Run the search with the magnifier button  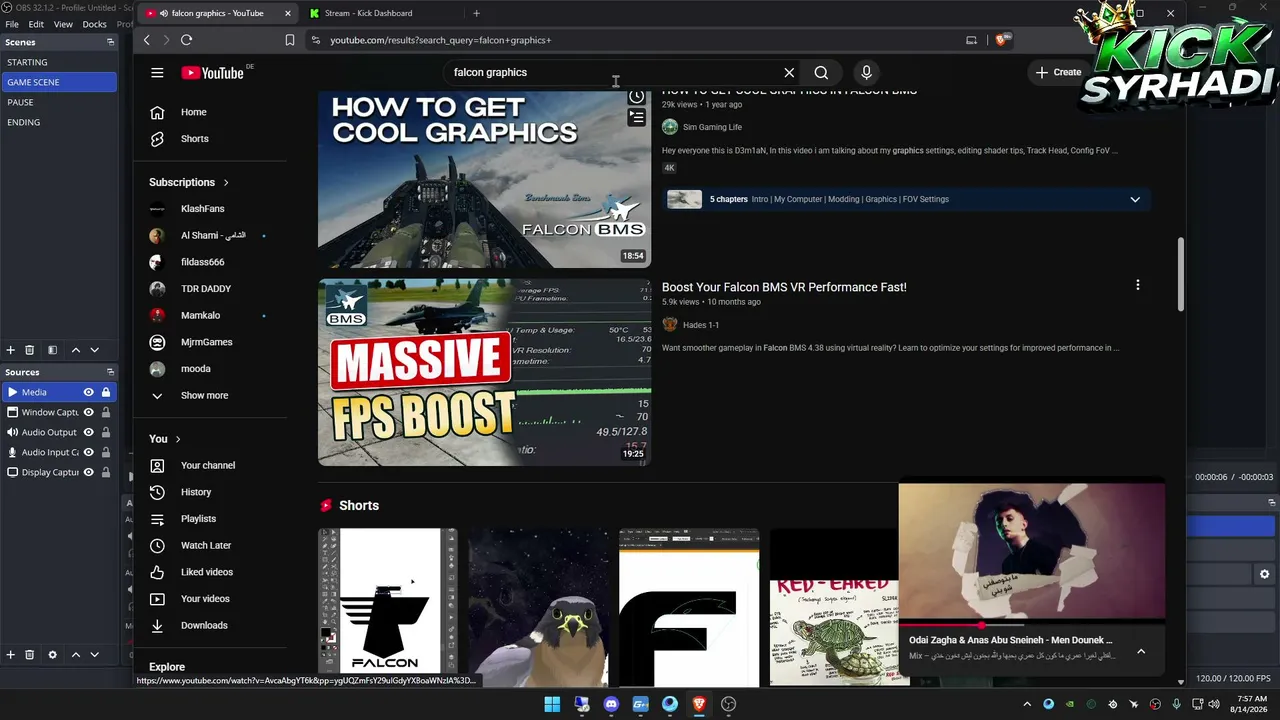[821, 72]
